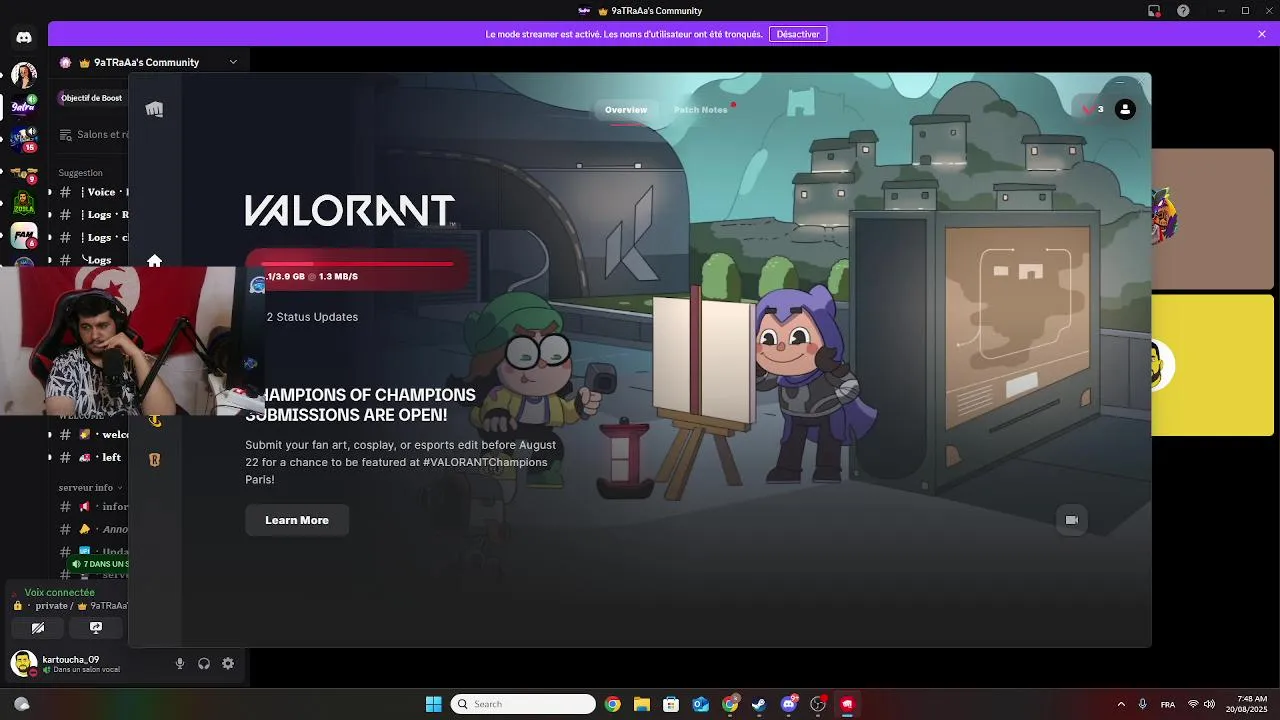This screenshot has height=720, width=1280.
Task: Open Voix connectée connection details
Action: pos(60,592)
